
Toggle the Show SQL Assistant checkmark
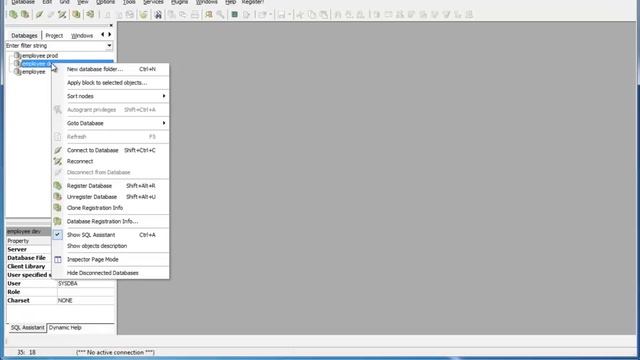click(x=58, y=235)
